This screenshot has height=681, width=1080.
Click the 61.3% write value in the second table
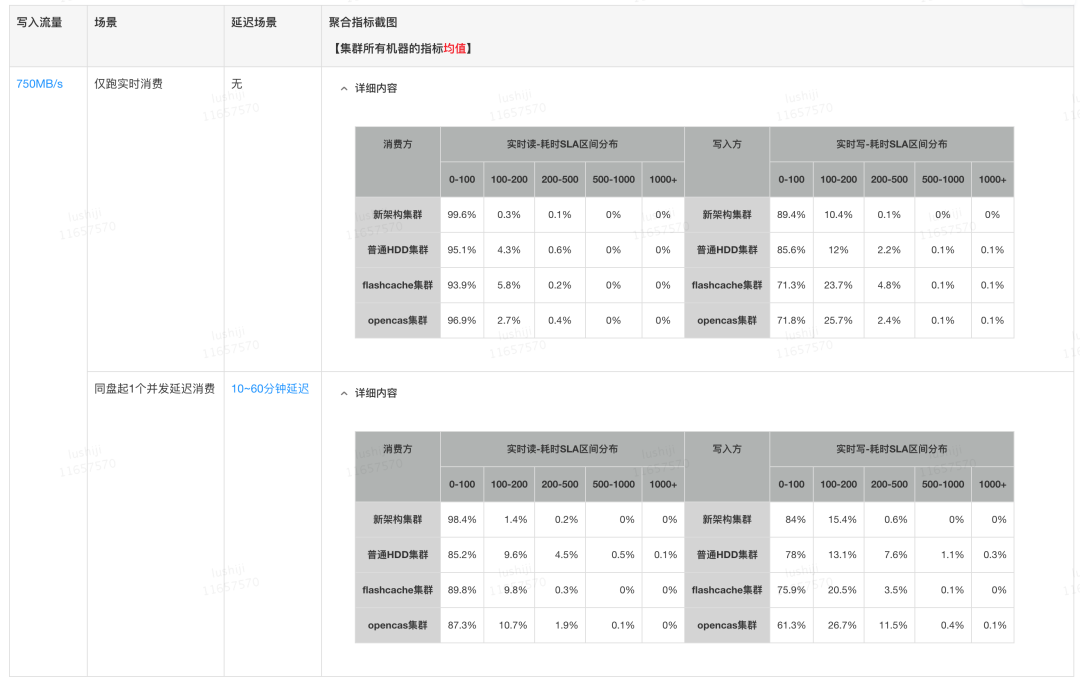pos(791,625)
